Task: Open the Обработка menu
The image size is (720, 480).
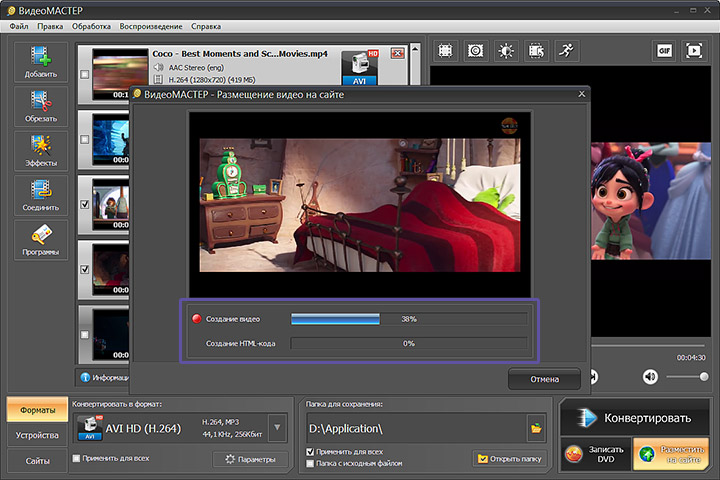Action: [91, 26]
